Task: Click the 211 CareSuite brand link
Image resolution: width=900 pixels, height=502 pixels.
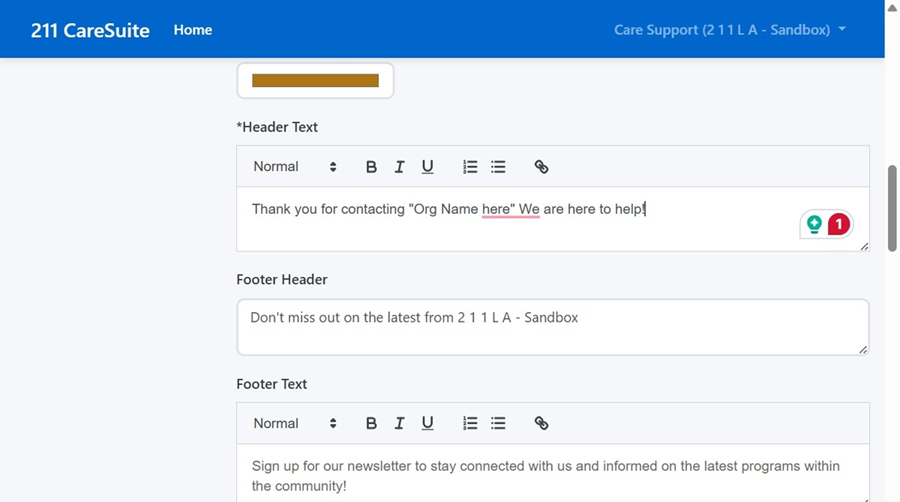Action: pyautogui.click(x=90, y=30)
